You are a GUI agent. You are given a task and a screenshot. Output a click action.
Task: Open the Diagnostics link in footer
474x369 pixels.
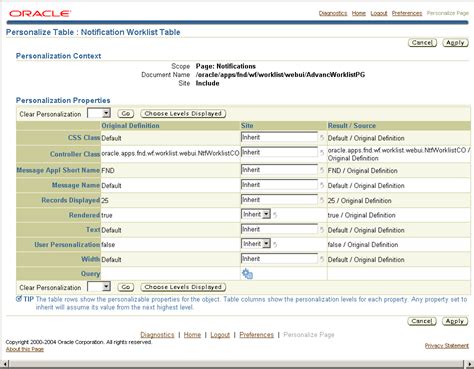157,335
